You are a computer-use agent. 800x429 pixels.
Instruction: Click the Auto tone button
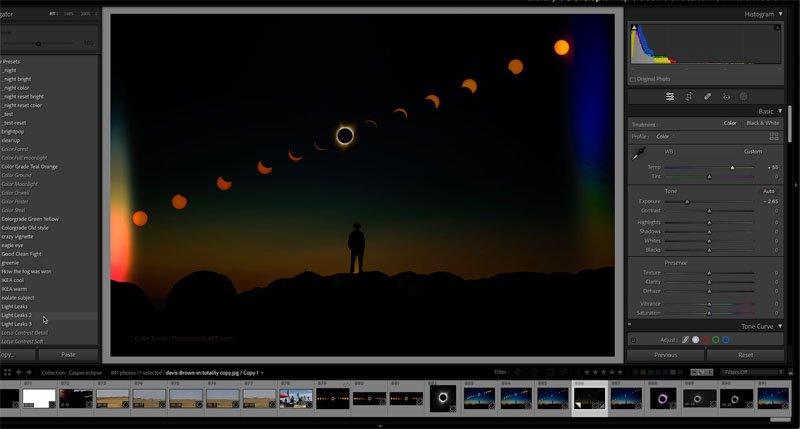(x=769, y=191)
